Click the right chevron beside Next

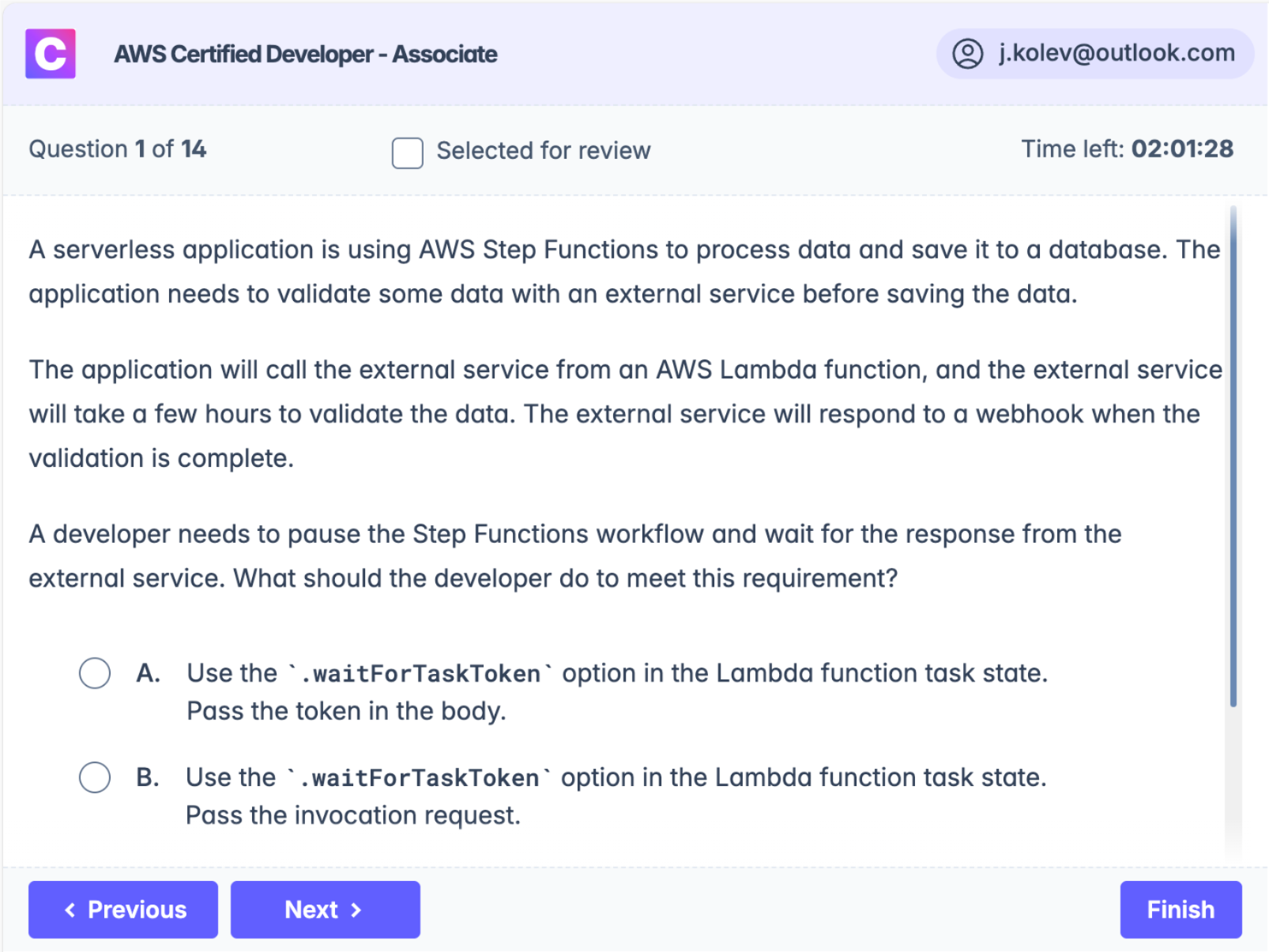356,910
